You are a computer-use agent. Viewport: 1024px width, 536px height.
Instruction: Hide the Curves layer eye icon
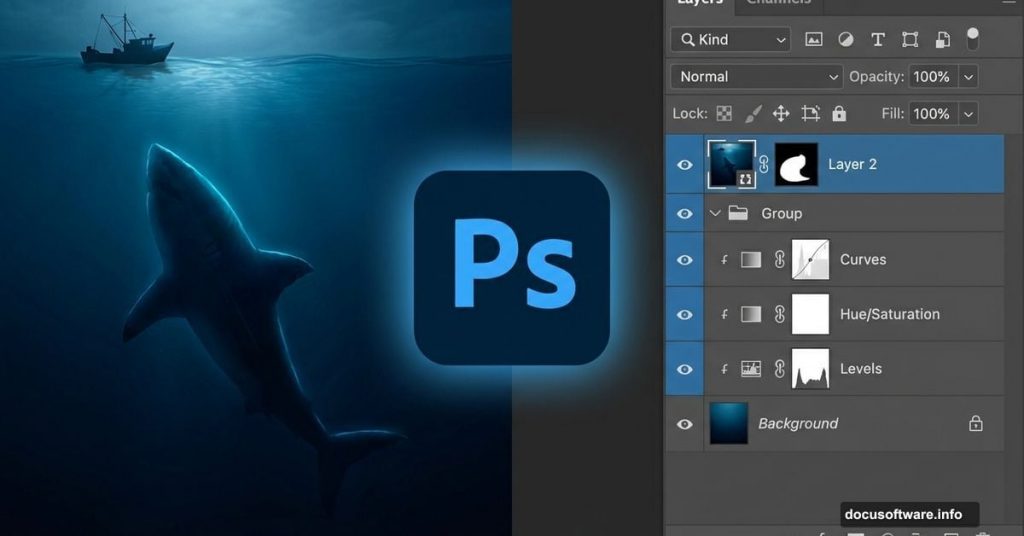[684, 260]
